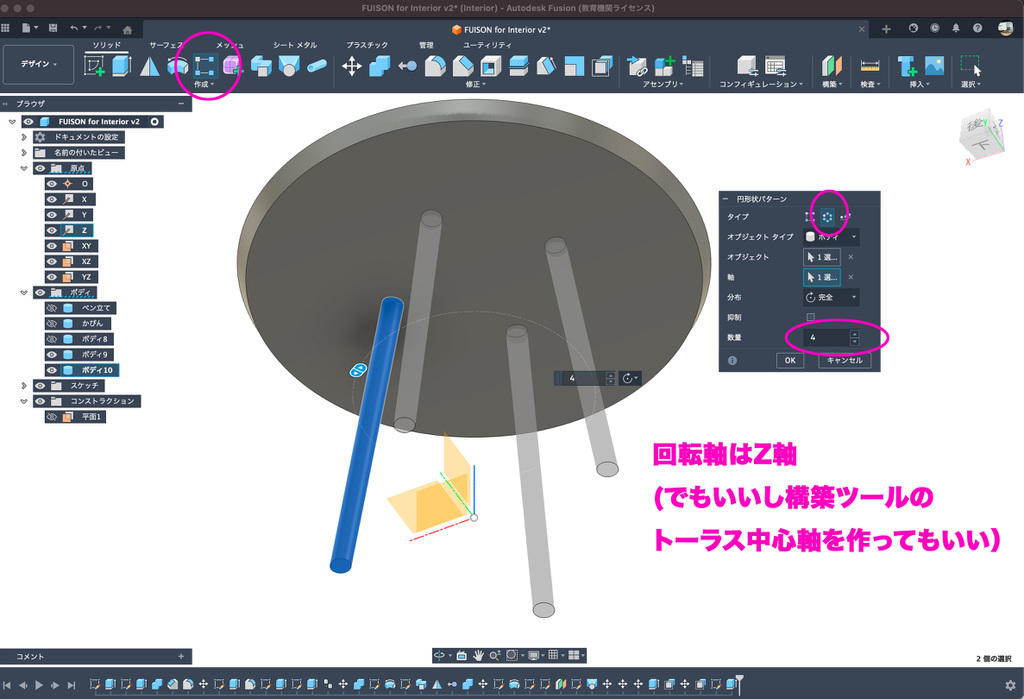Select the rectangular pattern tool in toolbar
The height and width of the screenshot is (699, 1024).
coord(205,66)
